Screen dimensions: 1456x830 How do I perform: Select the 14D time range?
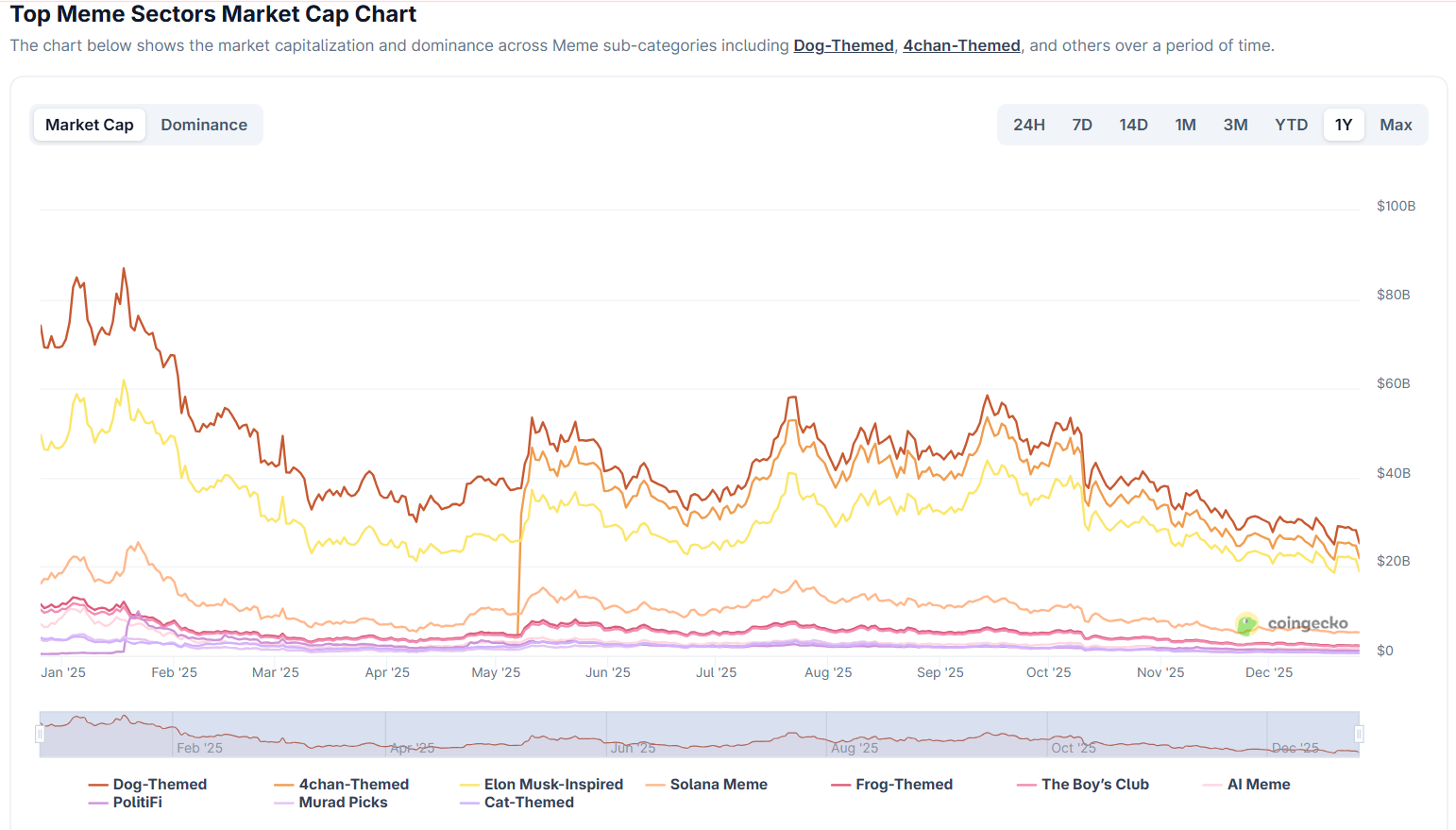tap(1133, 124)
